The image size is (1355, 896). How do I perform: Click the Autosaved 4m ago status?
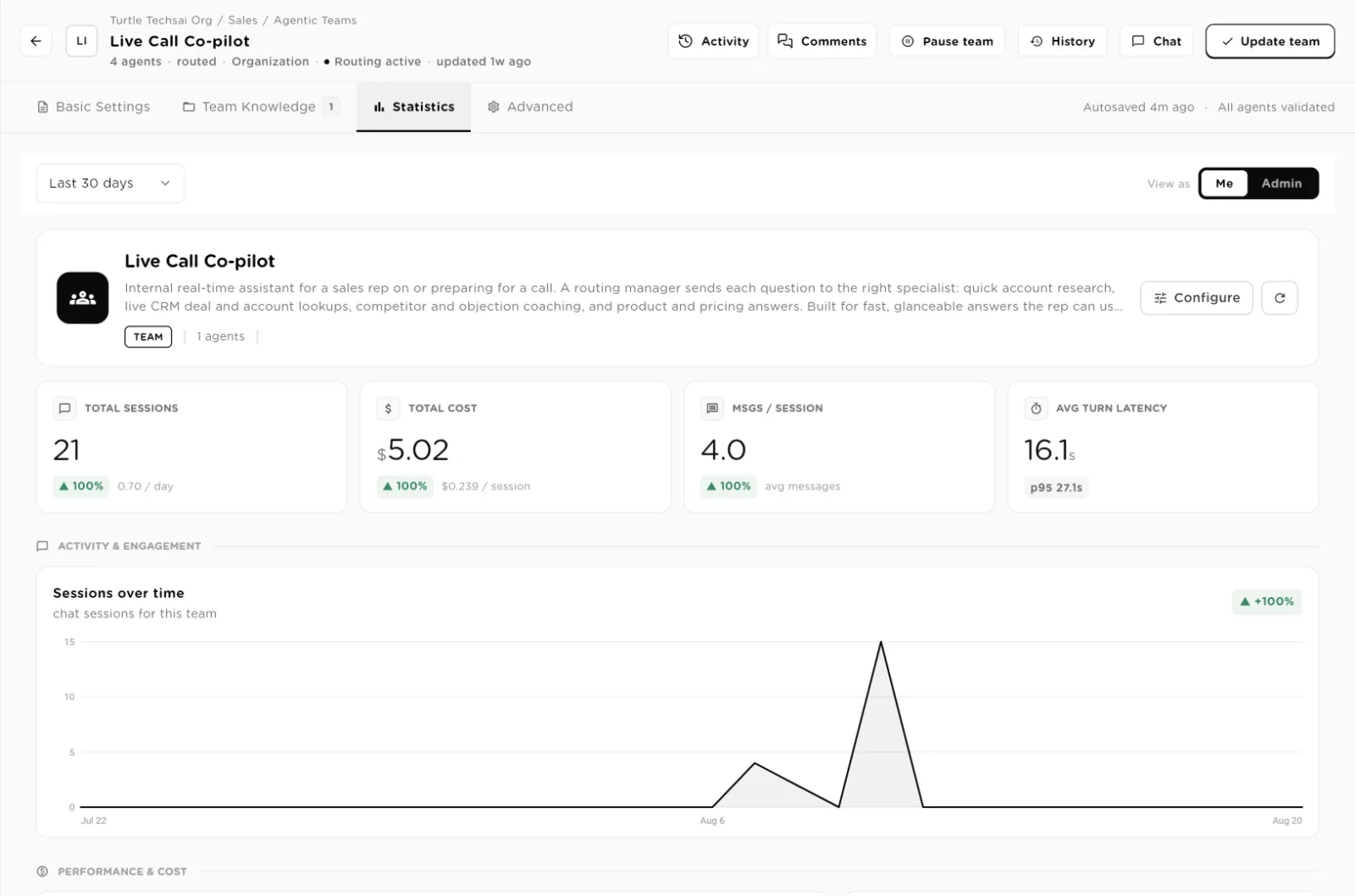1138,107
